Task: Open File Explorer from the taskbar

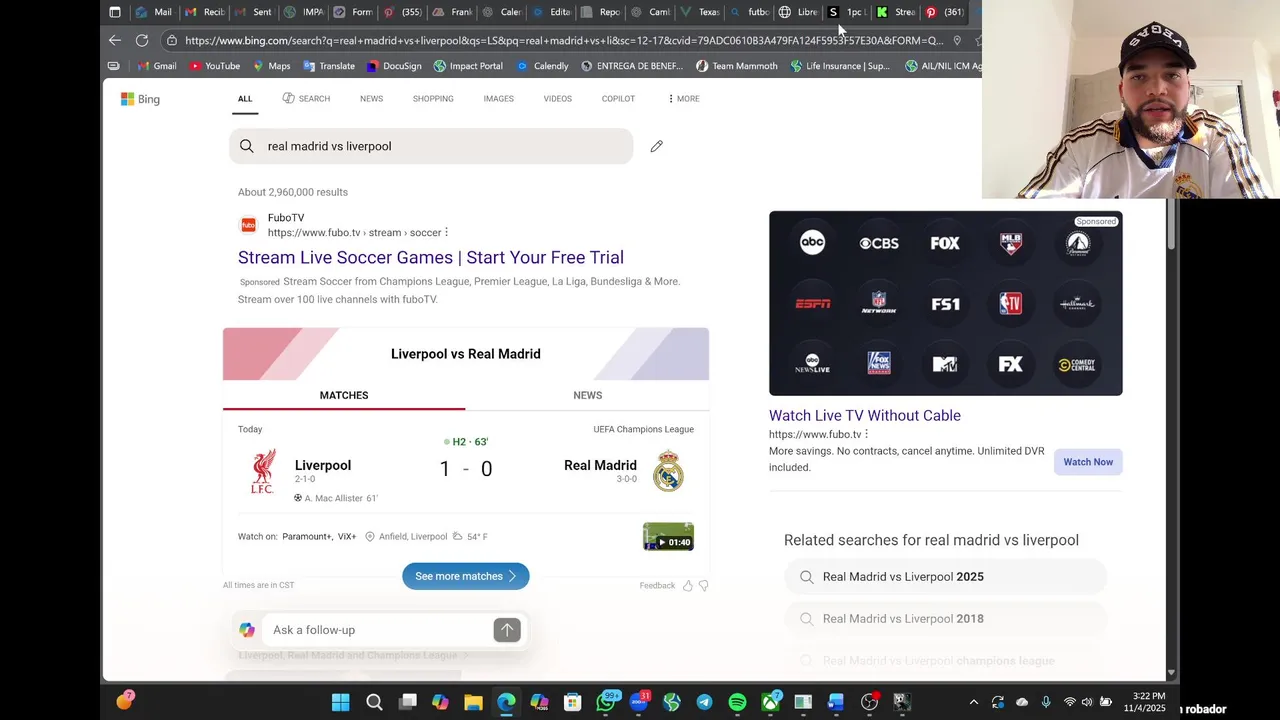Action: pos(473,702)
